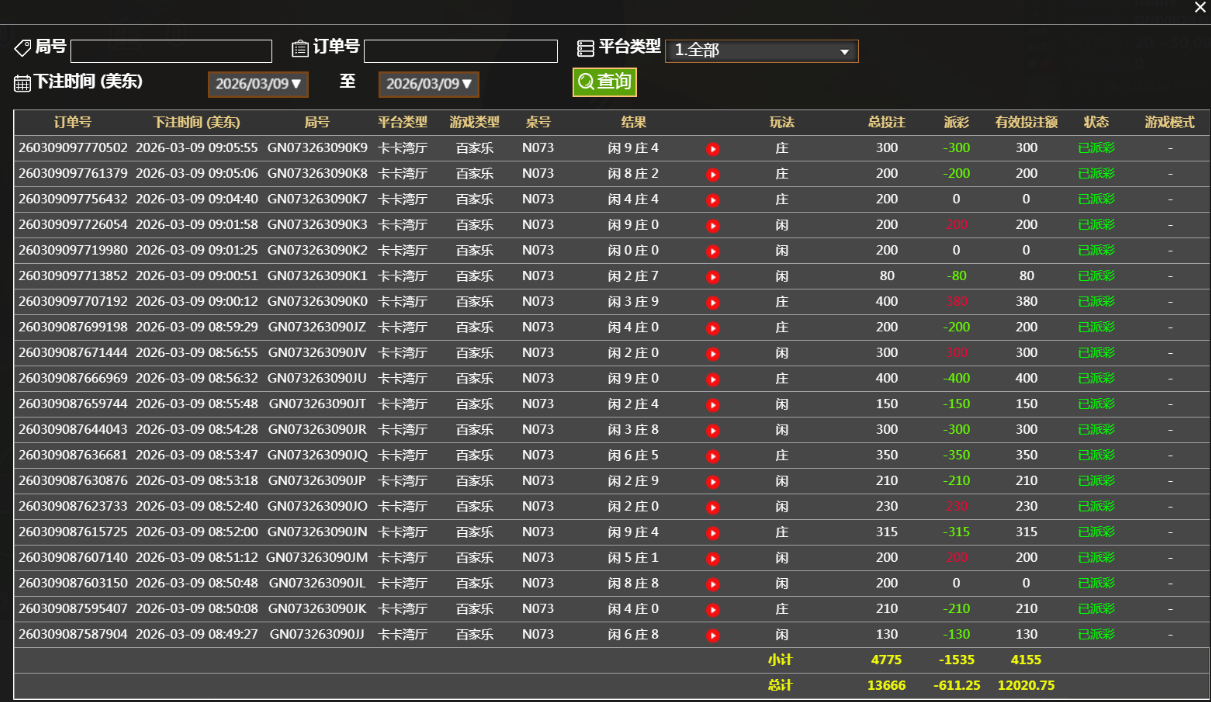Click the 派彩 column header
The image size is (1211, 702).
click(x=956, y=123)
